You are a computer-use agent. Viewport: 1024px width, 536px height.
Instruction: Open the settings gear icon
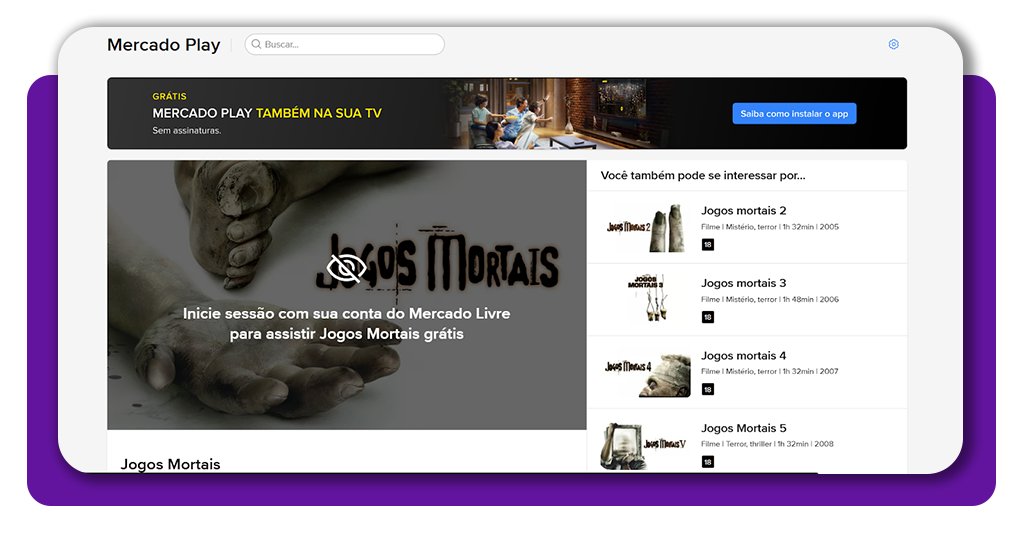(893, 44)
